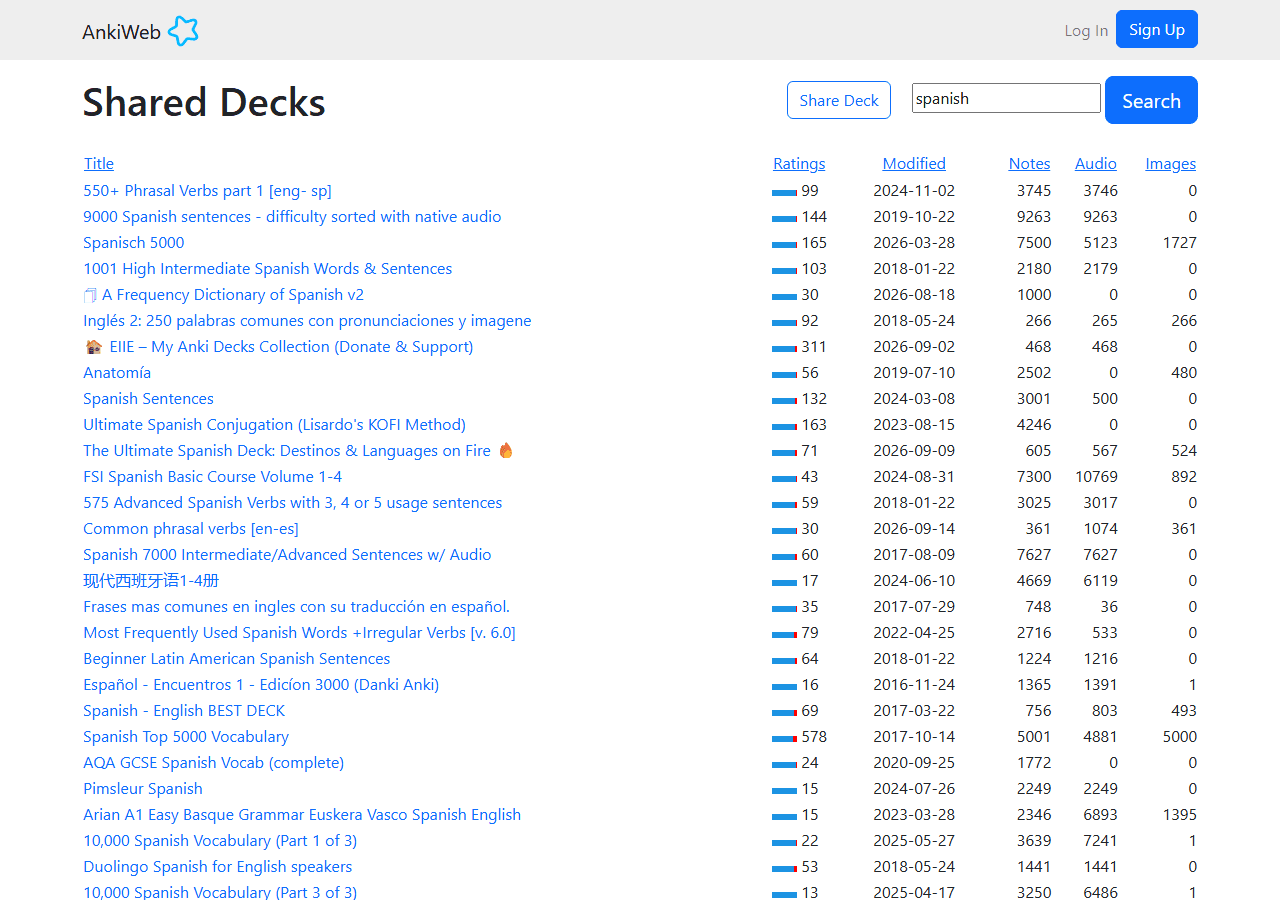Focus the search field containing 'spanish'
The image size is (1280, 900).
click(1006, 98)
